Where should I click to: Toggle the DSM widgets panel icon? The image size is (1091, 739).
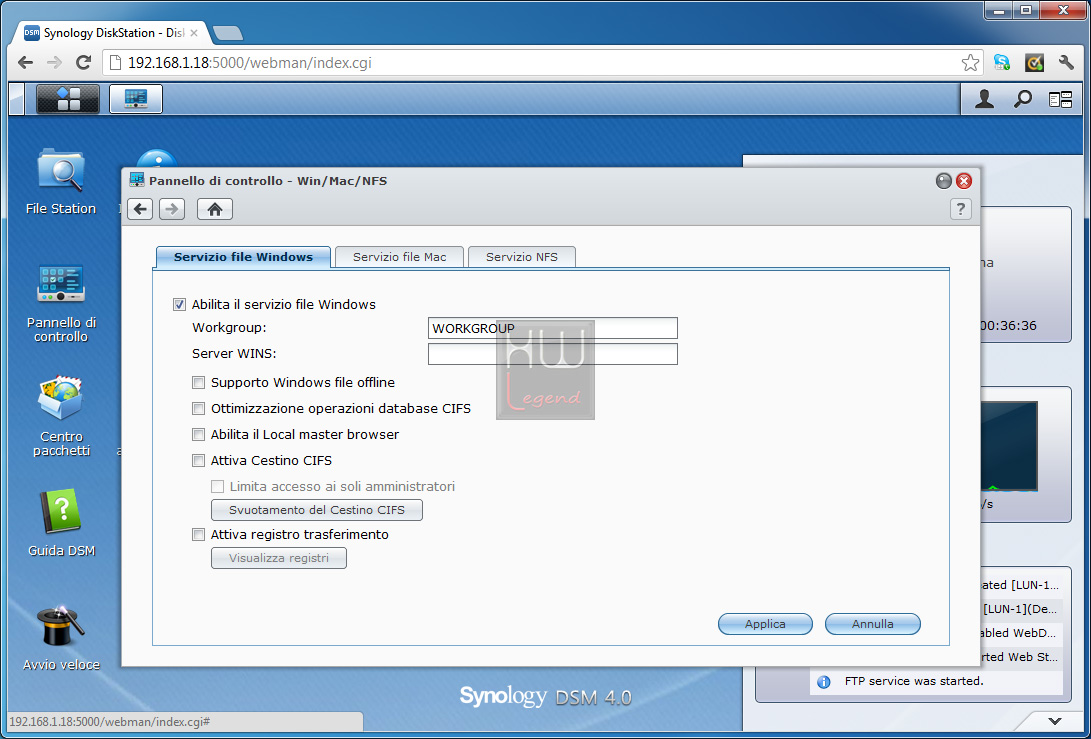(x=1060, y=100)
